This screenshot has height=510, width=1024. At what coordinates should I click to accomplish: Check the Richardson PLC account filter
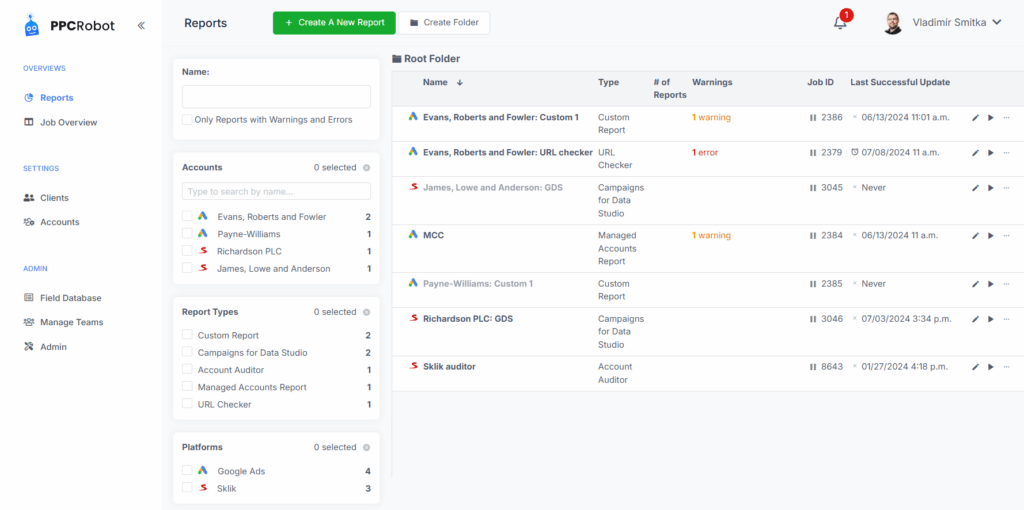tap(187, 251)
